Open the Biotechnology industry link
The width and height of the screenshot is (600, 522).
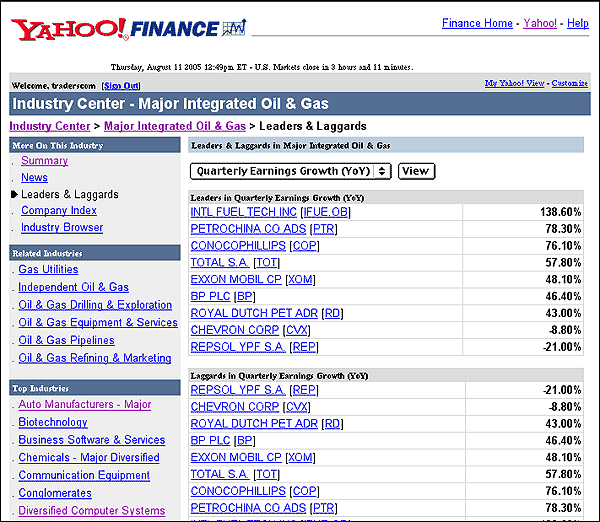click(53, 422)
